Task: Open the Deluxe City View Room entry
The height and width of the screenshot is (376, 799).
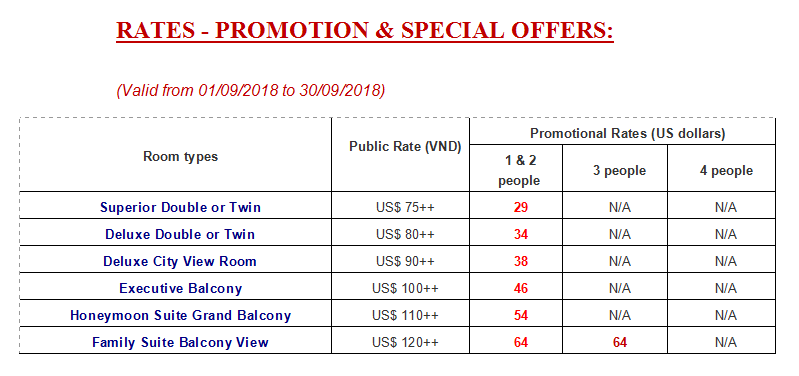Action: click(x=180, y=261)
